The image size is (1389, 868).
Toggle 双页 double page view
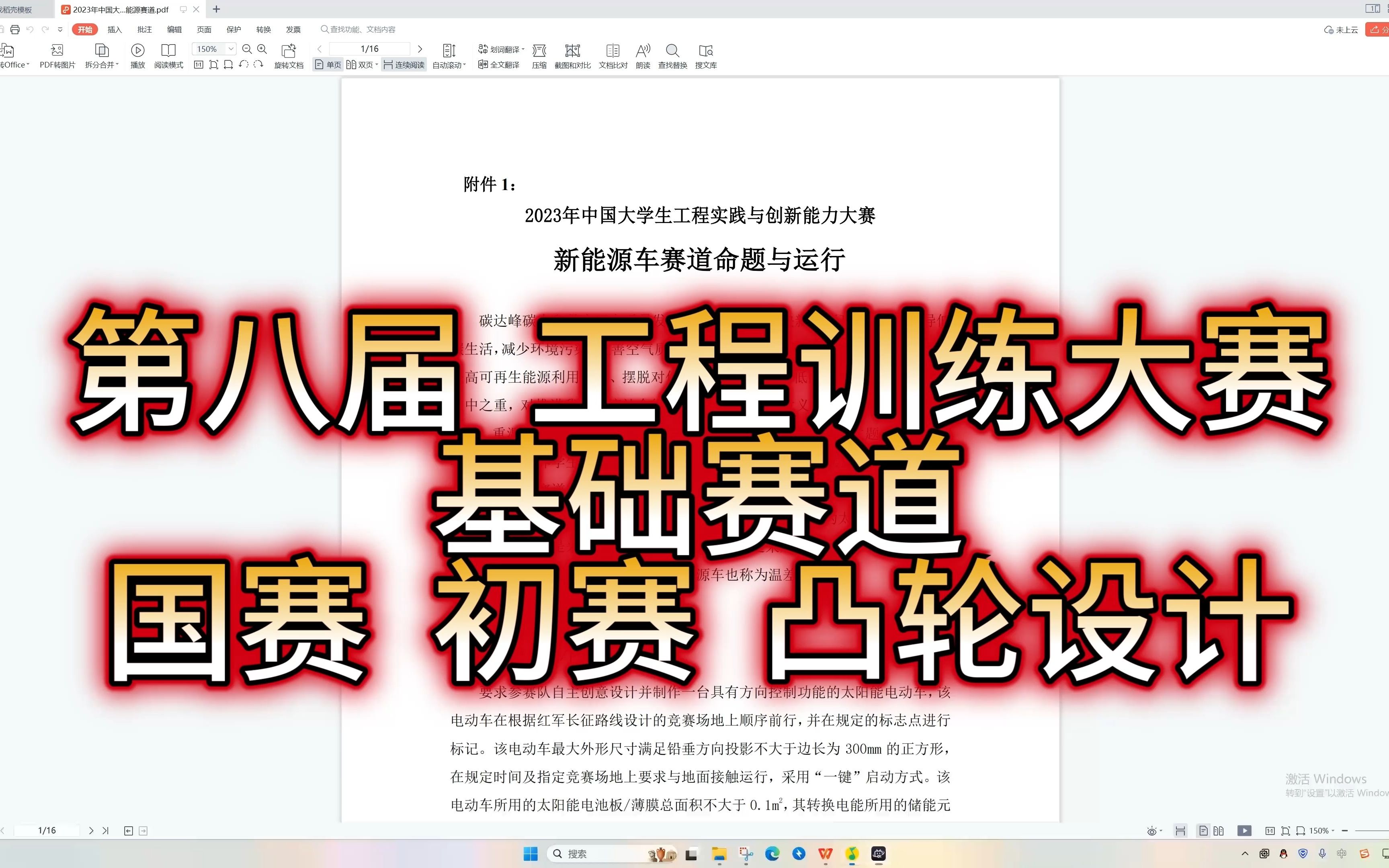pos(360,65)
